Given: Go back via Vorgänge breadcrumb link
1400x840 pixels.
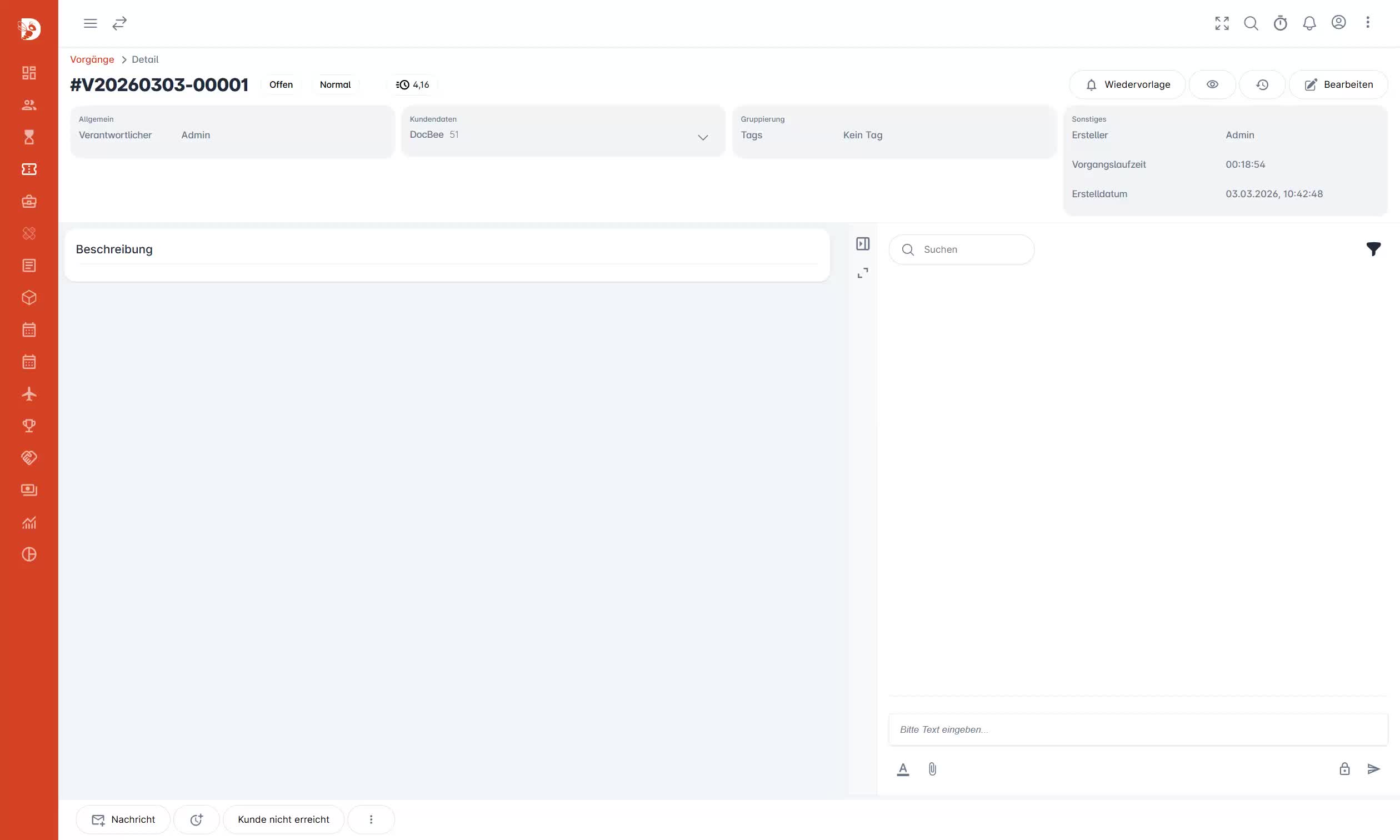Looking at the screenshot, I should point(92,59).
